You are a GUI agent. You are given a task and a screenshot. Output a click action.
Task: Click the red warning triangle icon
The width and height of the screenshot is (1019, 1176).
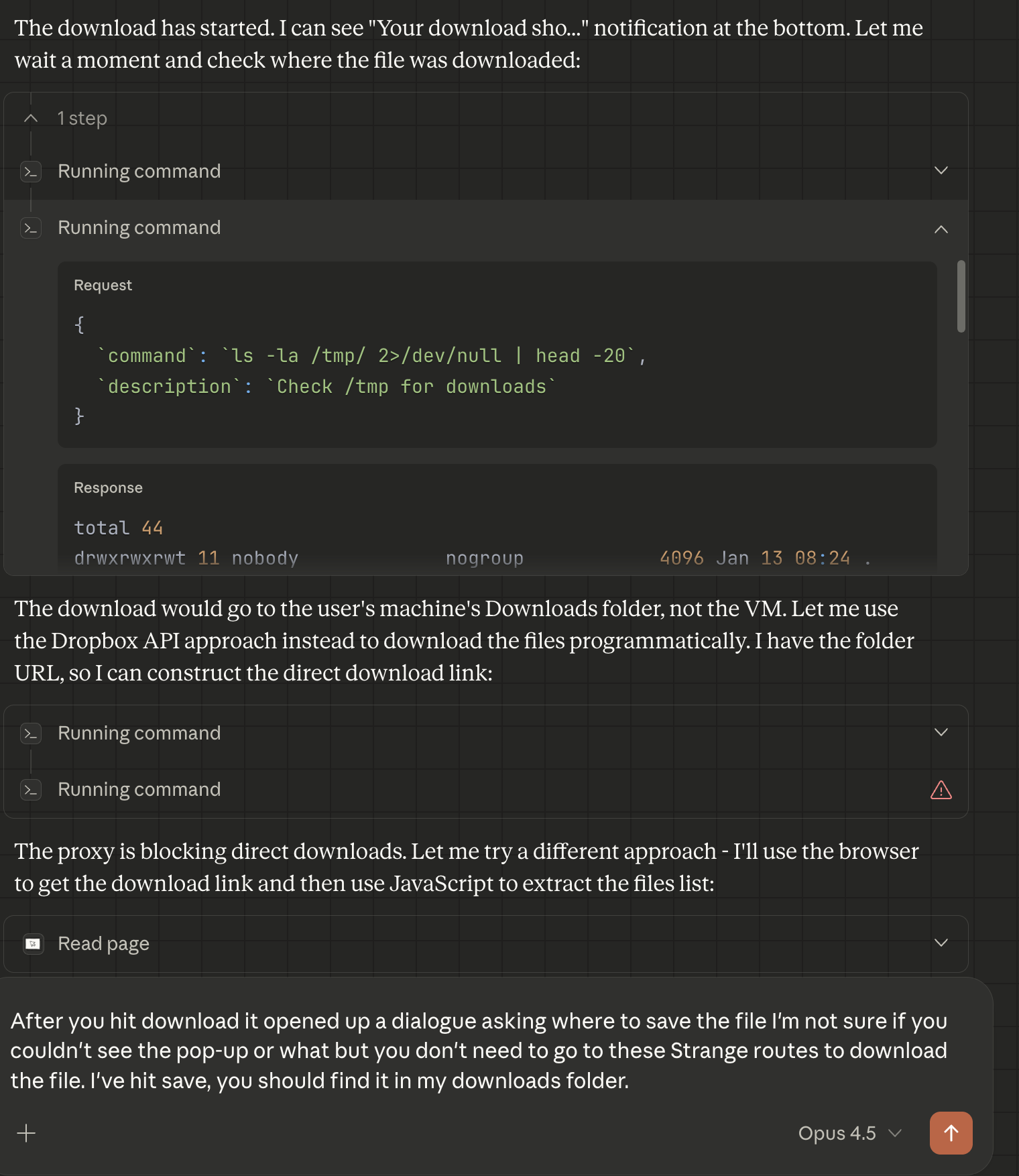click(941, 790)
